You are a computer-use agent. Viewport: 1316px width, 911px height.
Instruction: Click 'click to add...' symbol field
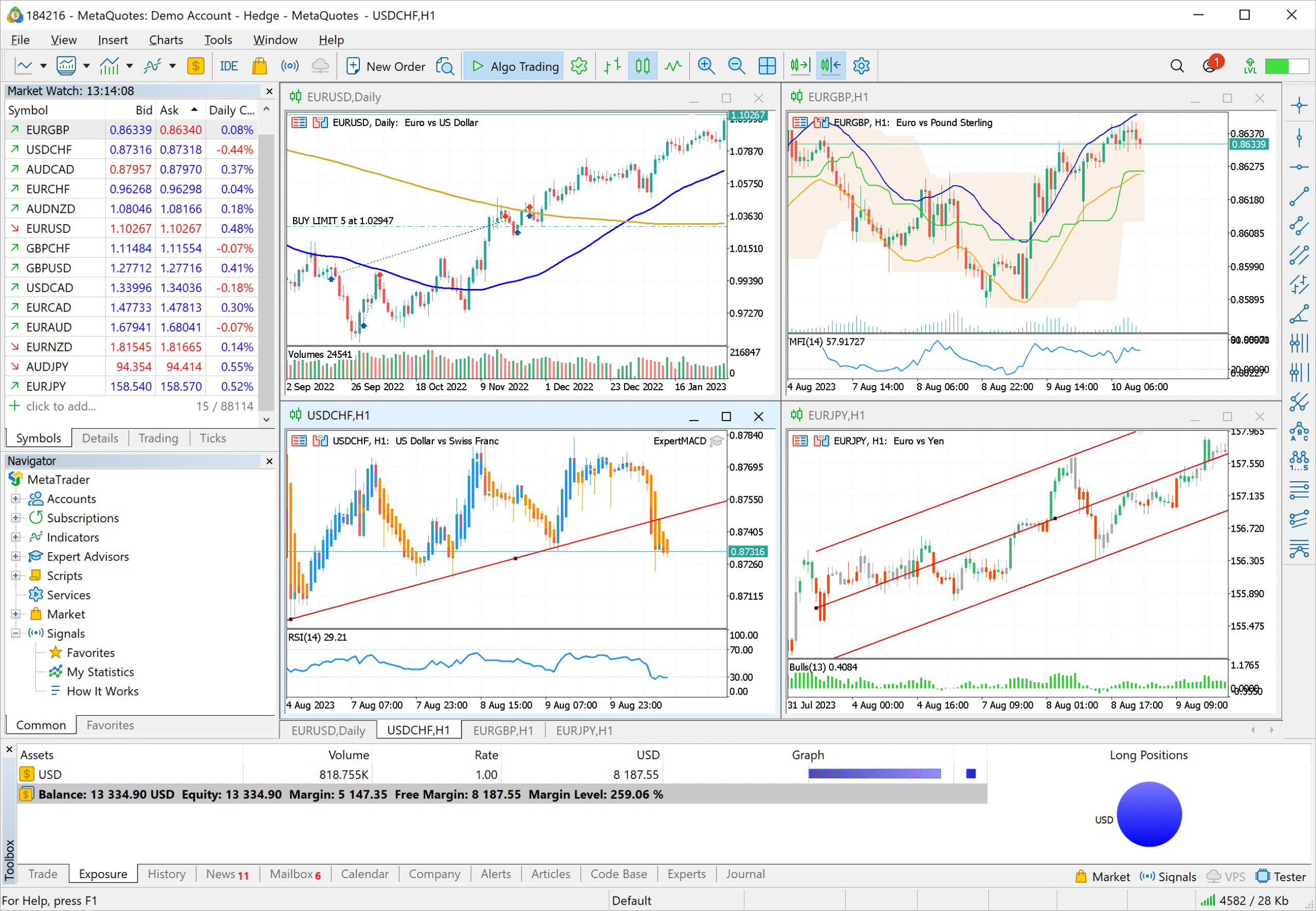tap(61, 407)
